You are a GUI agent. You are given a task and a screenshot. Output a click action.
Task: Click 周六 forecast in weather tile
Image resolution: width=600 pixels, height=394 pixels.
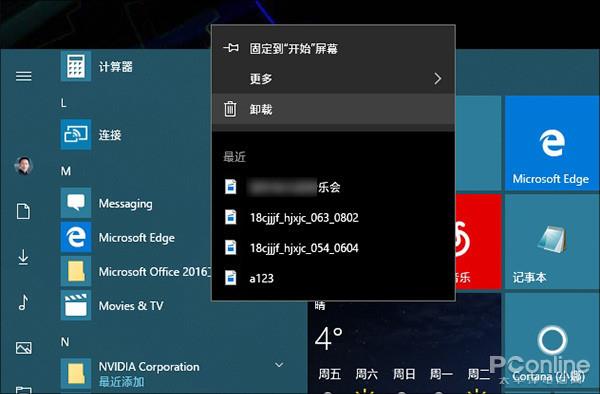point(366,374)
